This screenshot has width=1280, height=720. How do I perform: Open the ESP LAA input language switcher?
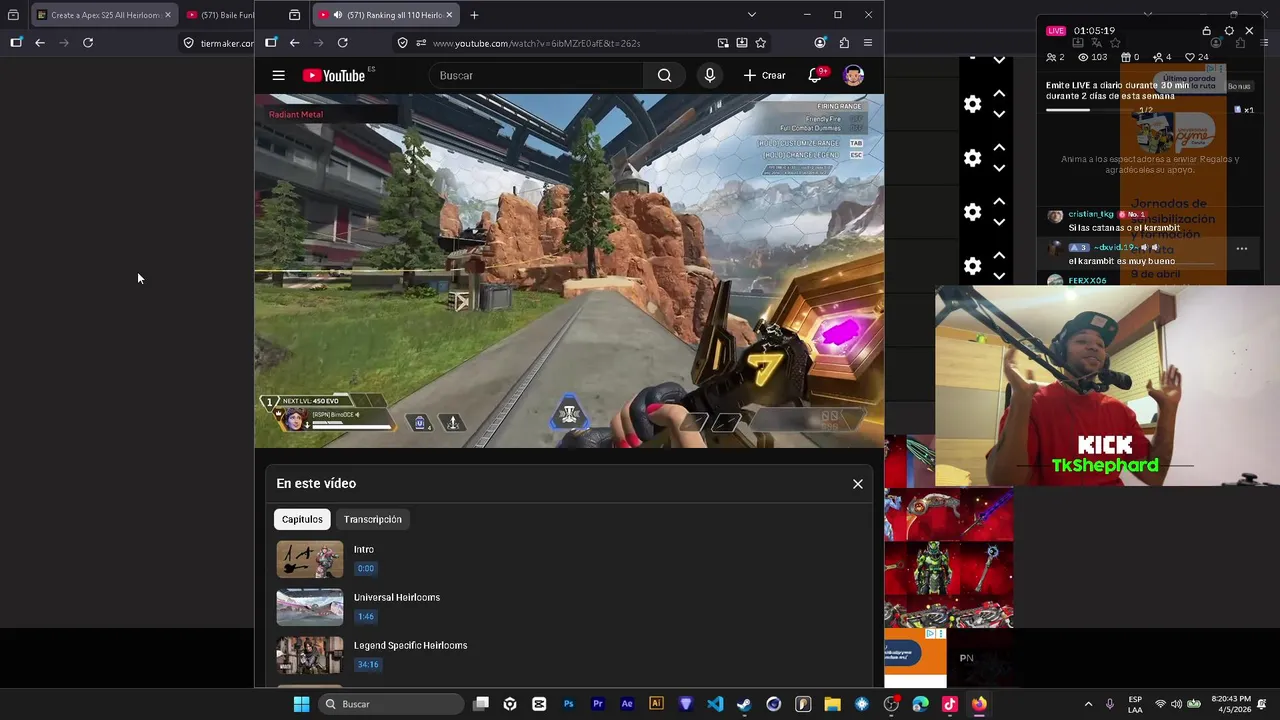coord(1135,704)
